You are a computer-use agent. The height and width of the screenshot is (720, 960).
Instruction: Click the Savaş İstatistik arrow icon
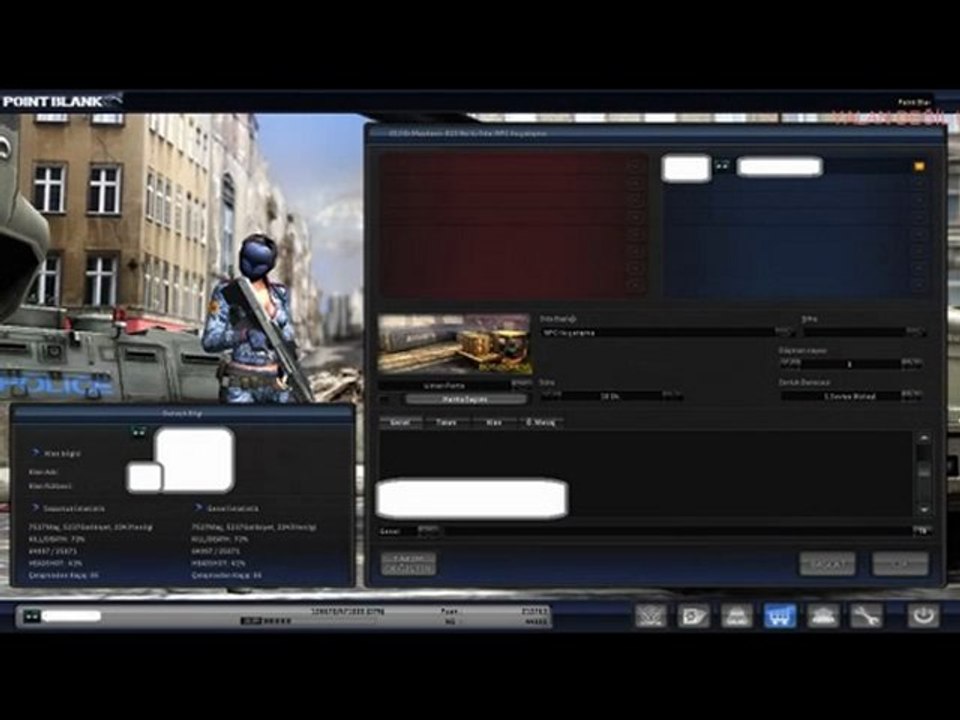click(x=35, y=508)
